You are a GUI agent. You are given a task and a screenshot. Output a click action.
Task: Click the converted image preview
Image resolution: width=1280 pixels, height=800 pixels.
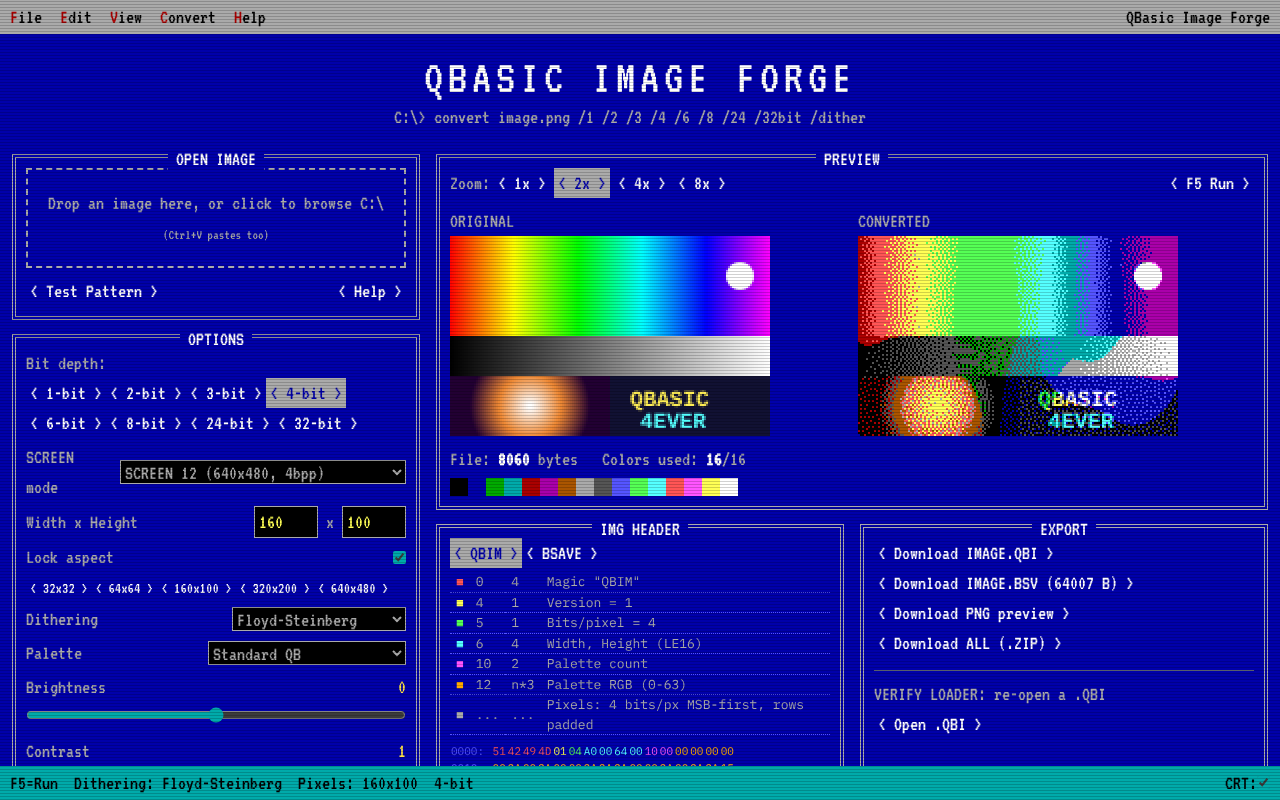(1018, 336)
